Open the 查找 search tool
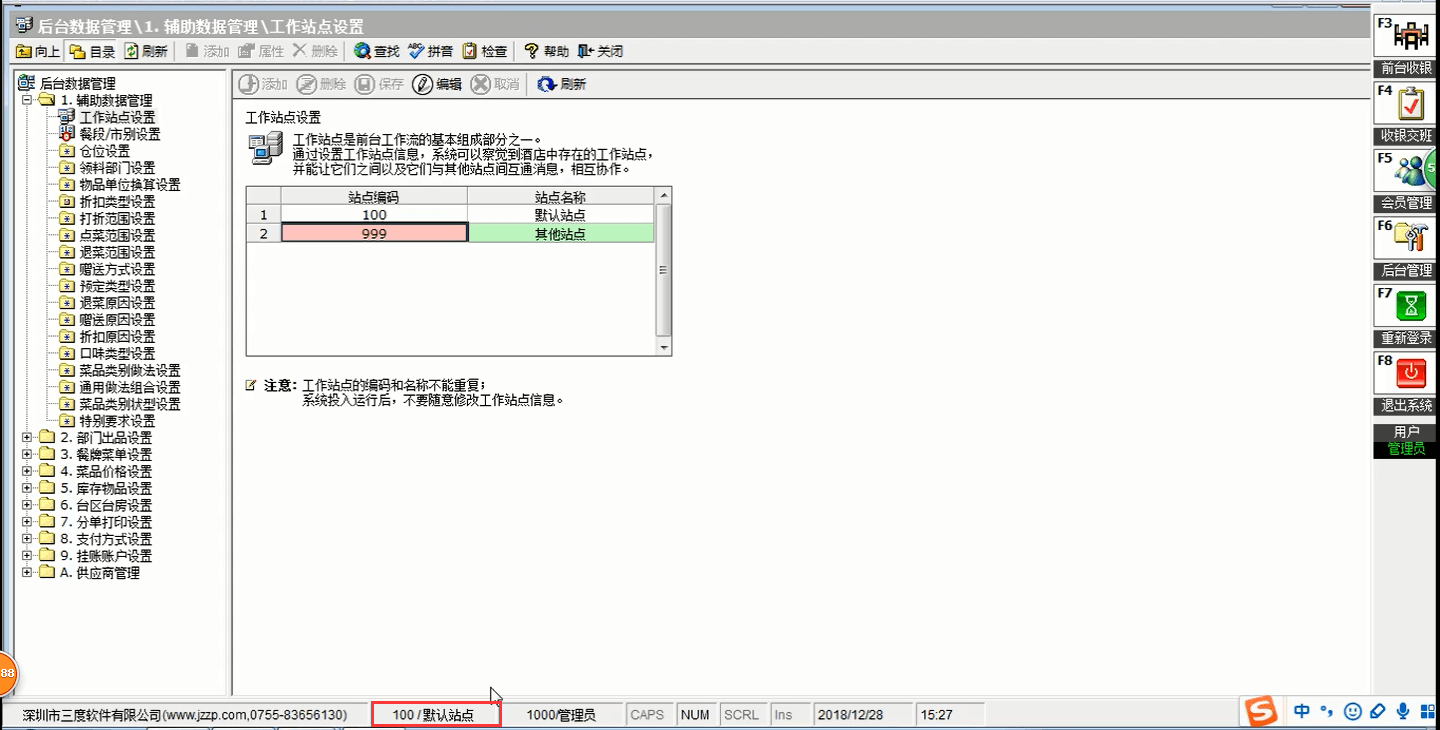Screen dimensions: 1440x730 click(x=377, y=51)
